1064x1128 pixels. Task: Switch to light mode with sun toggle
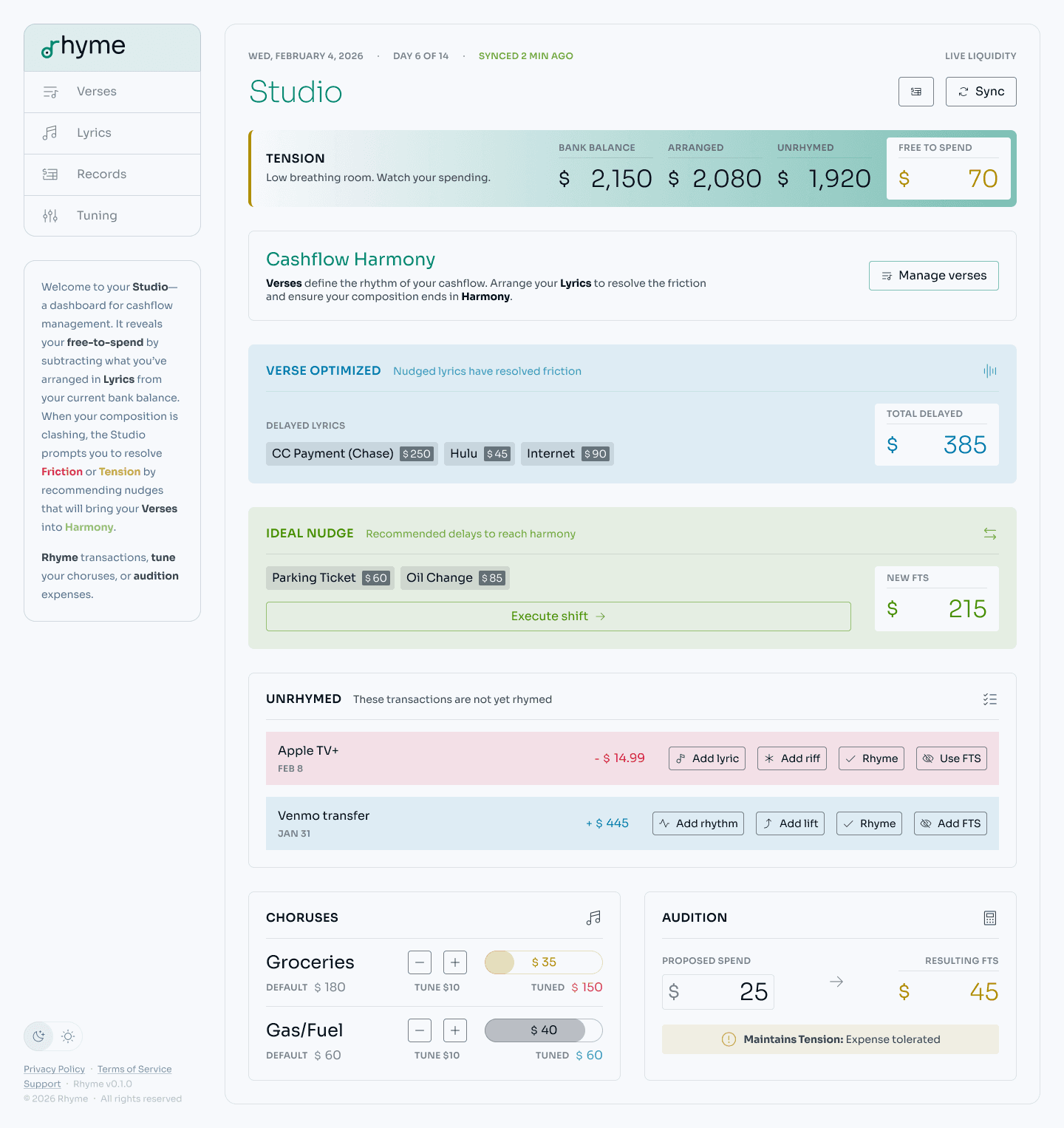point(68,1036)
